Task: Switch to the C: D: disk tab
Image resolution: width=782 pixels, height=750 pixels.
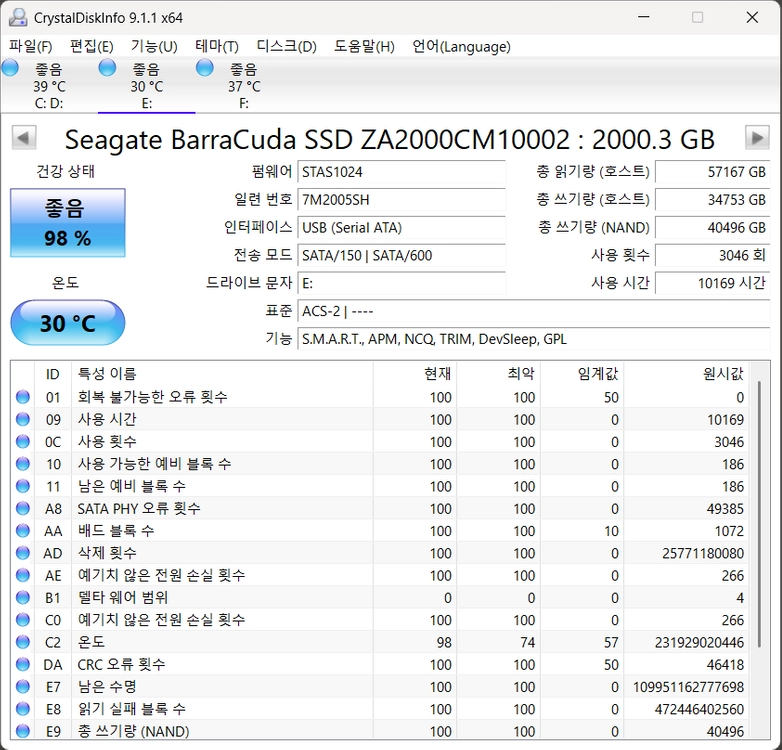Action: (x=49, y=85)
